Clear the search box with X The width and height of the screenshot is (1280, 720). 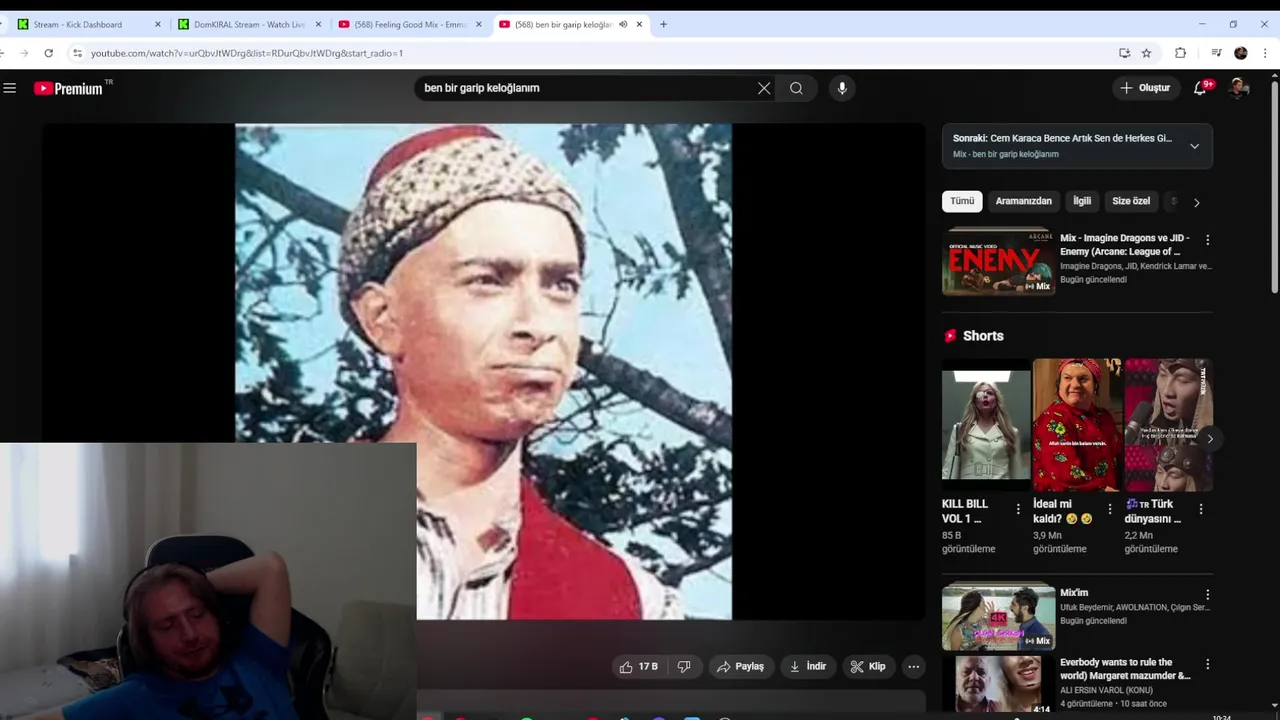[764, 88]
